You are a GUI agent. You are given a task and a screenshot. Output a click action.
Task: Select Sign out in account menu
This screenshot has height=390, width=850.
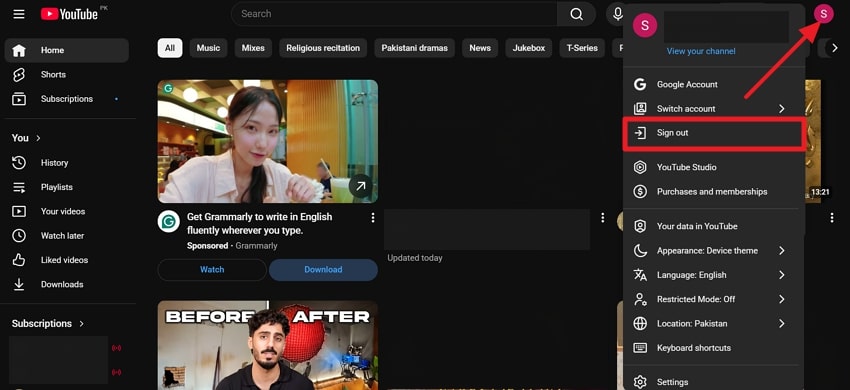(x=713, y=133)
